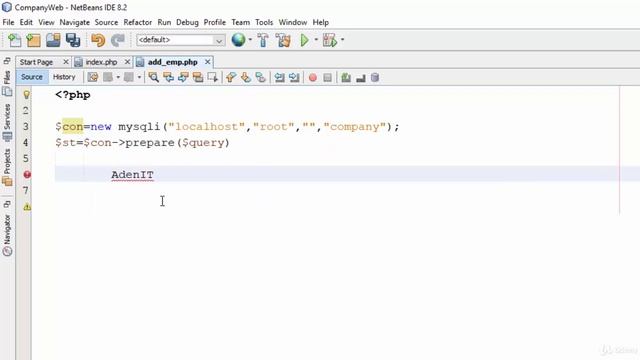Screen dimensions: 640x360
Task: Toggle Bookmark icon in editor toolbar
Action: coord(260,77)
